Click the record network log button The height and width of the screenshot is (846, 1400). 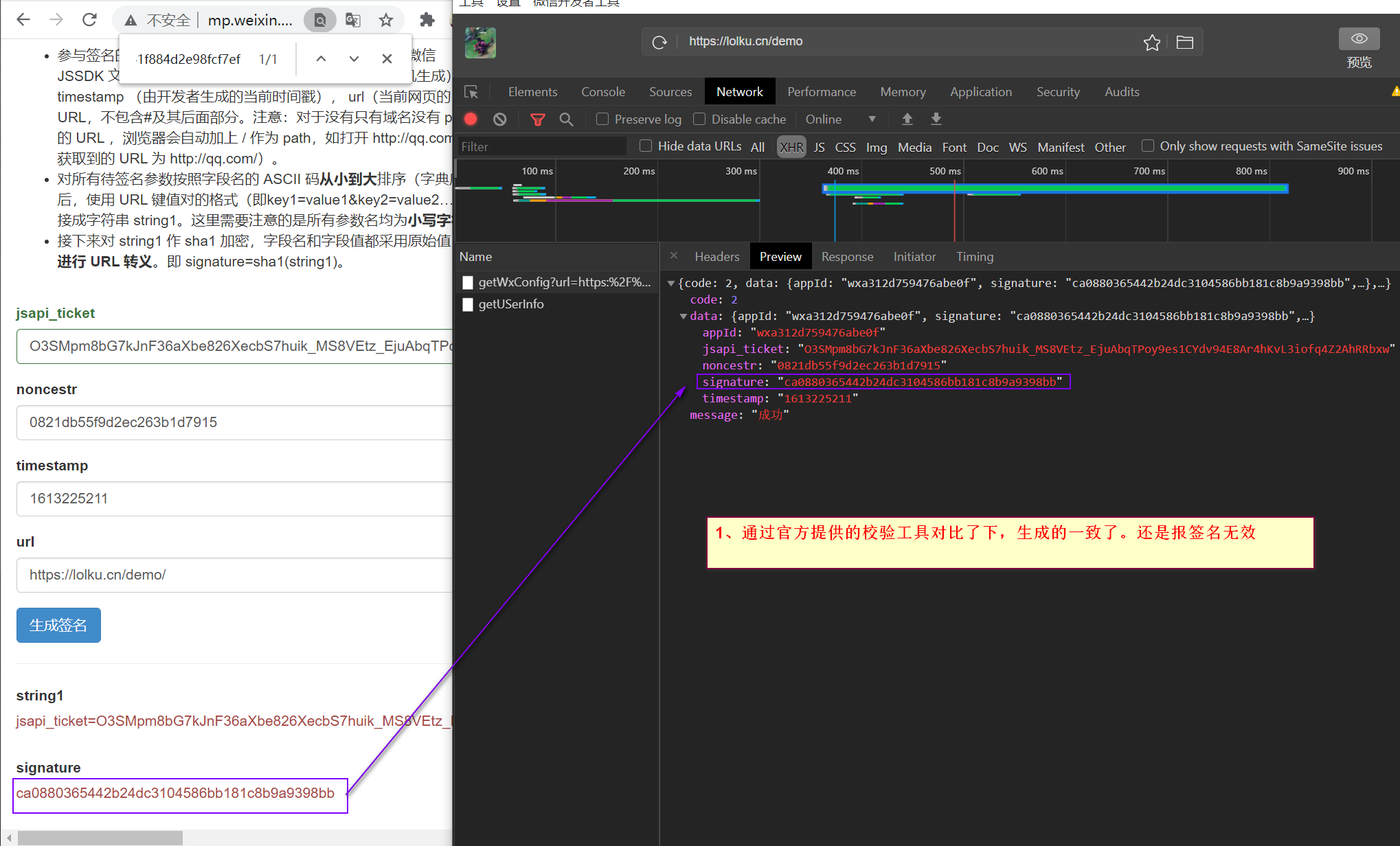tap(471, 119)
